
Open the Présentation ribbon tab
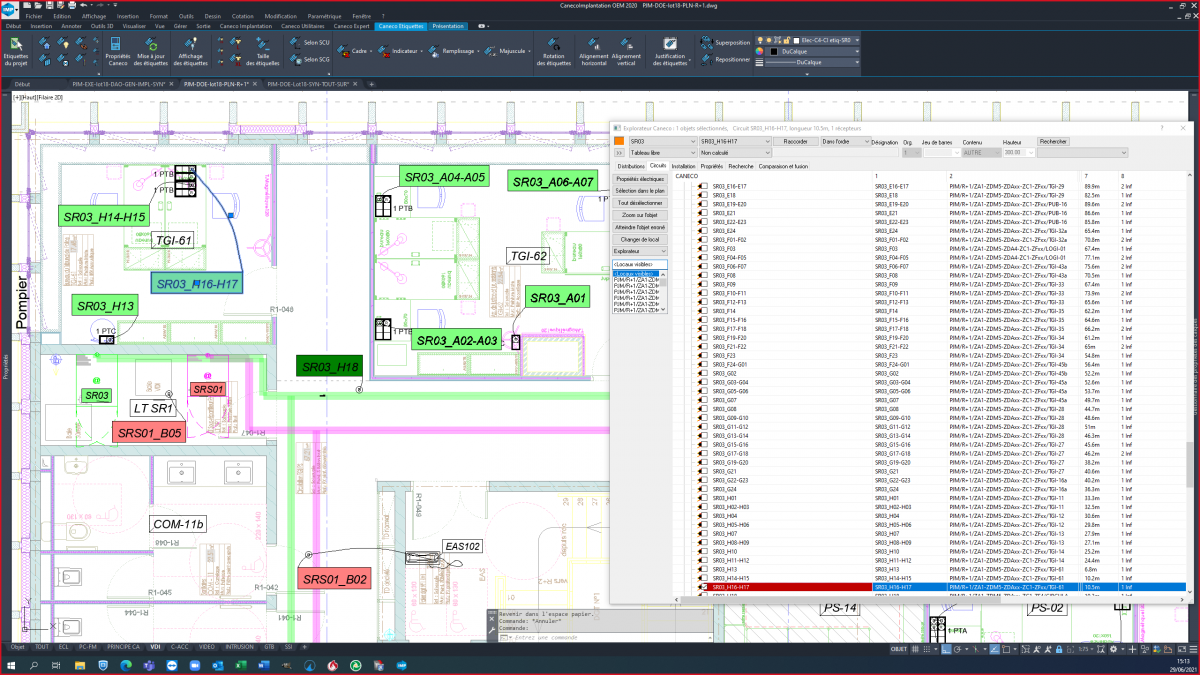[x=447, y=26]
